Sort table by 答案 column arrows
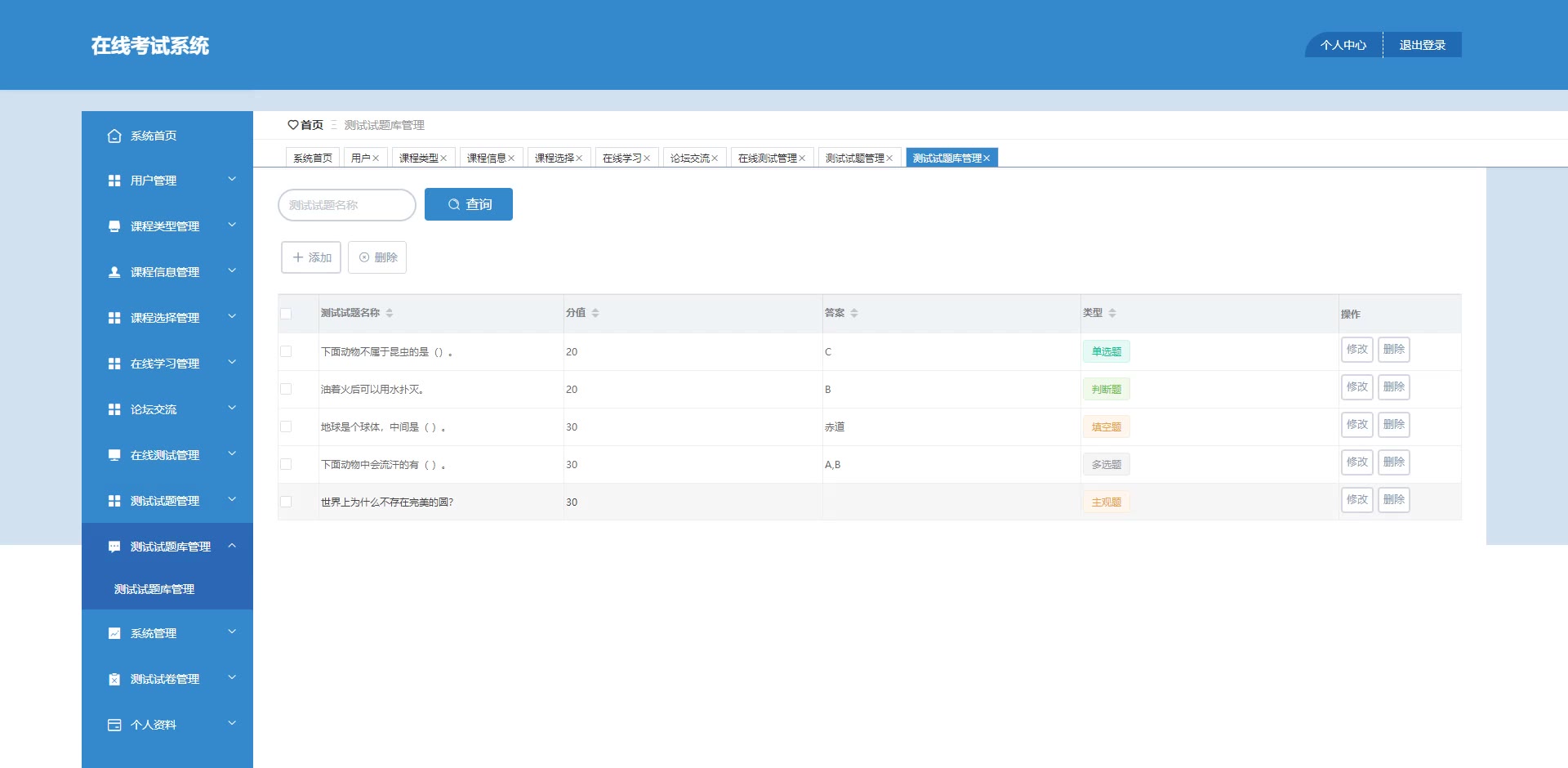Screen dimensions: 1568x768 click(854, 313)
